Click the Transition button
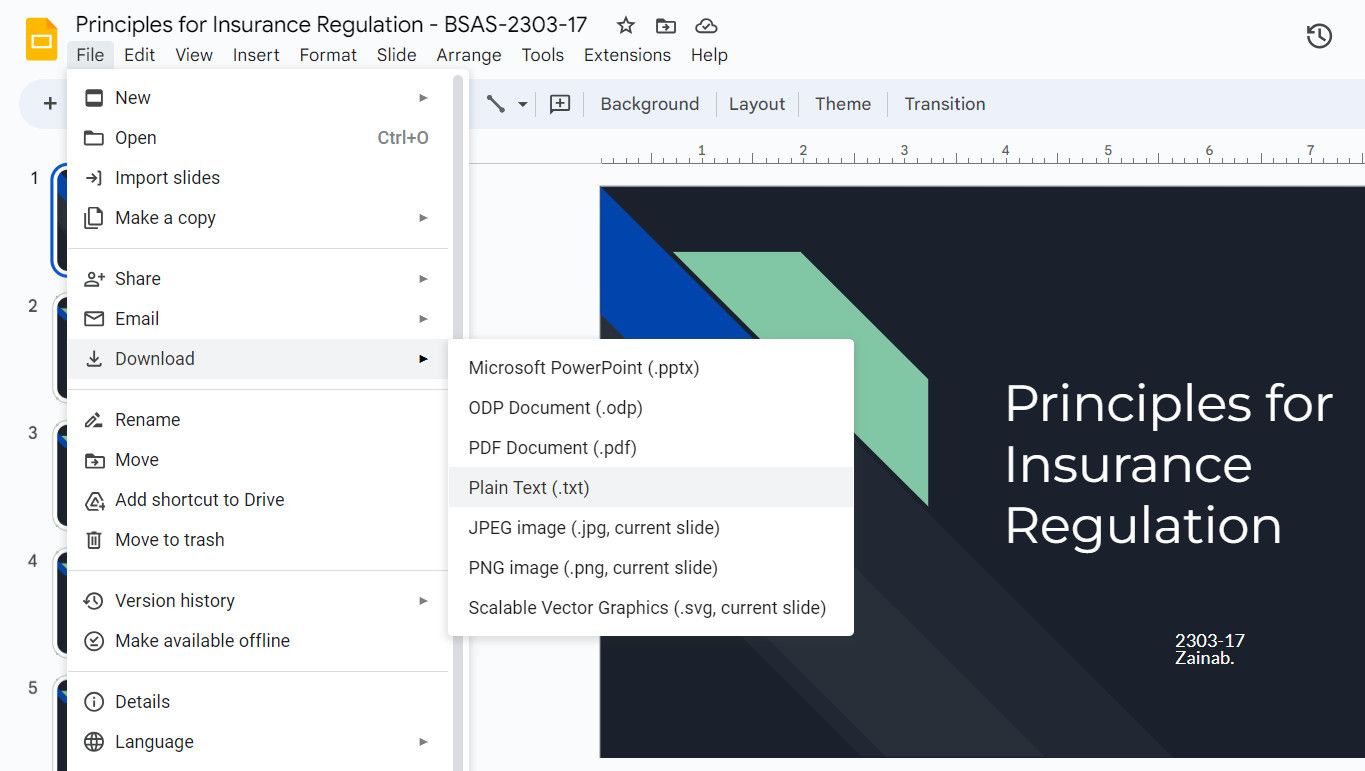 click(x=944, y=104)
